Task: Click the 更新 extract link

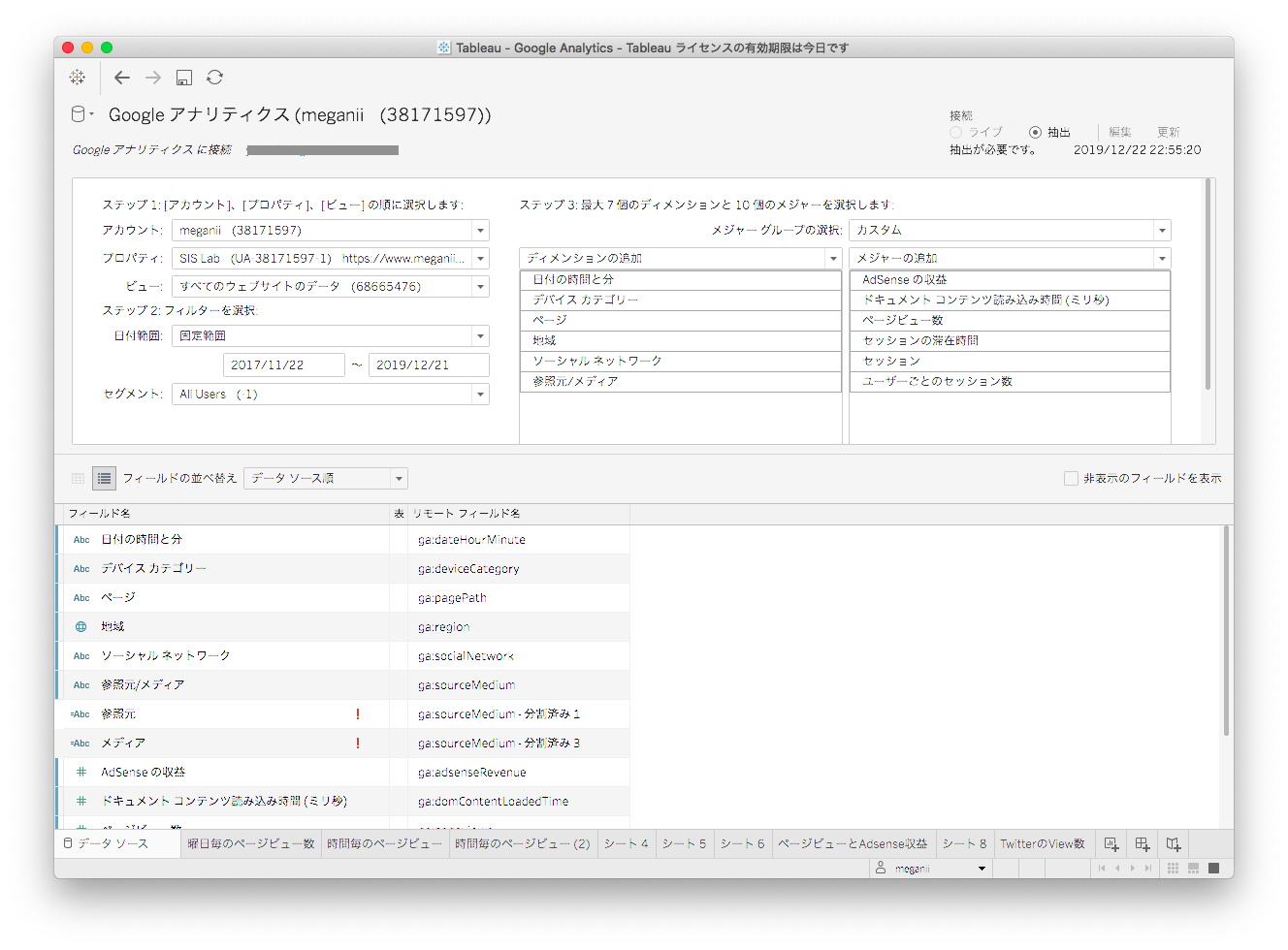Action: (x=1169, y=132)
